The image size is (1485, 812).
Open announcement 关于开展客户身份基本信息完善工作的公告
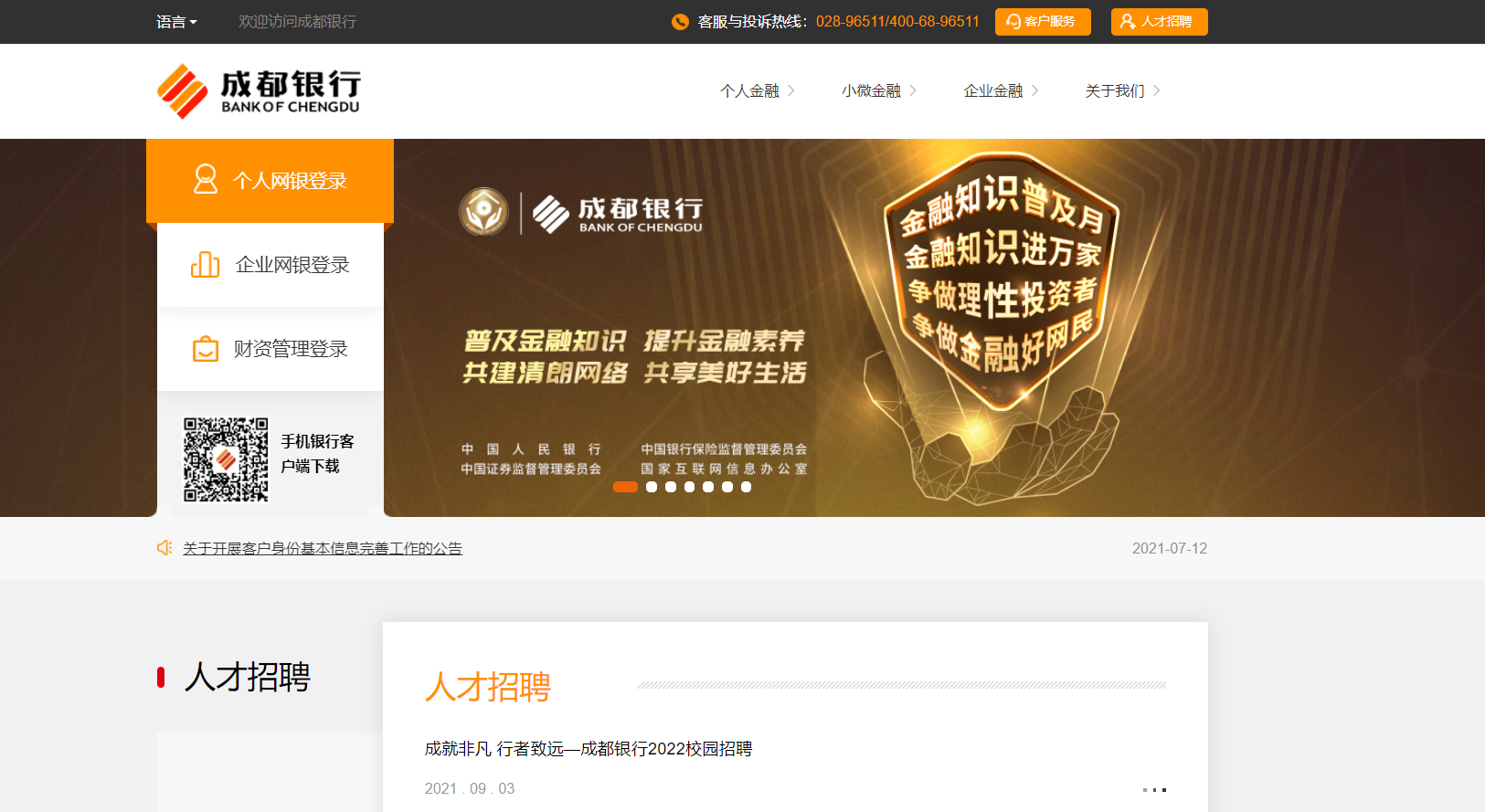[323, 548]
